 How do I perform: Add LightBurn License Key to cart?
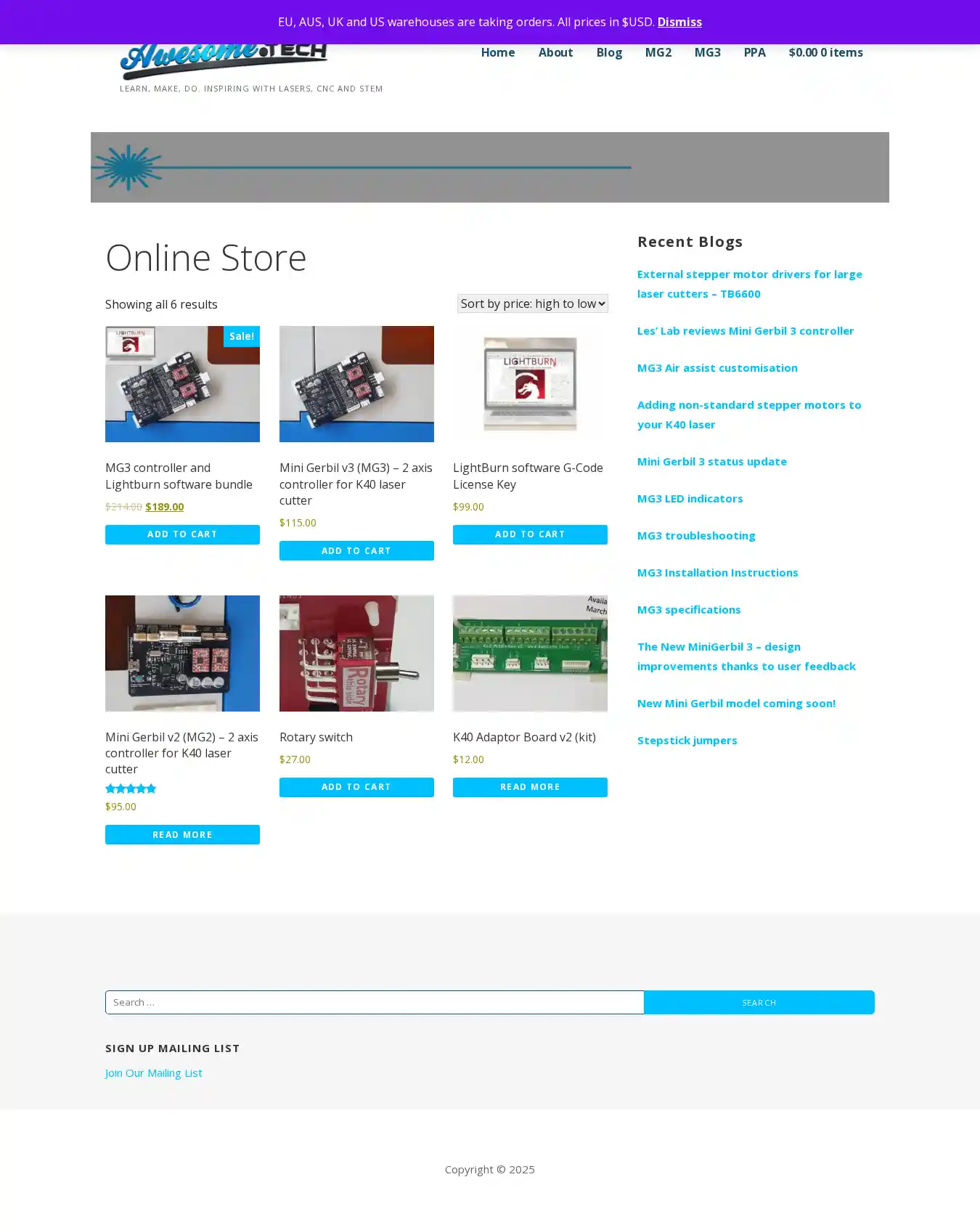tap(530, 534)
